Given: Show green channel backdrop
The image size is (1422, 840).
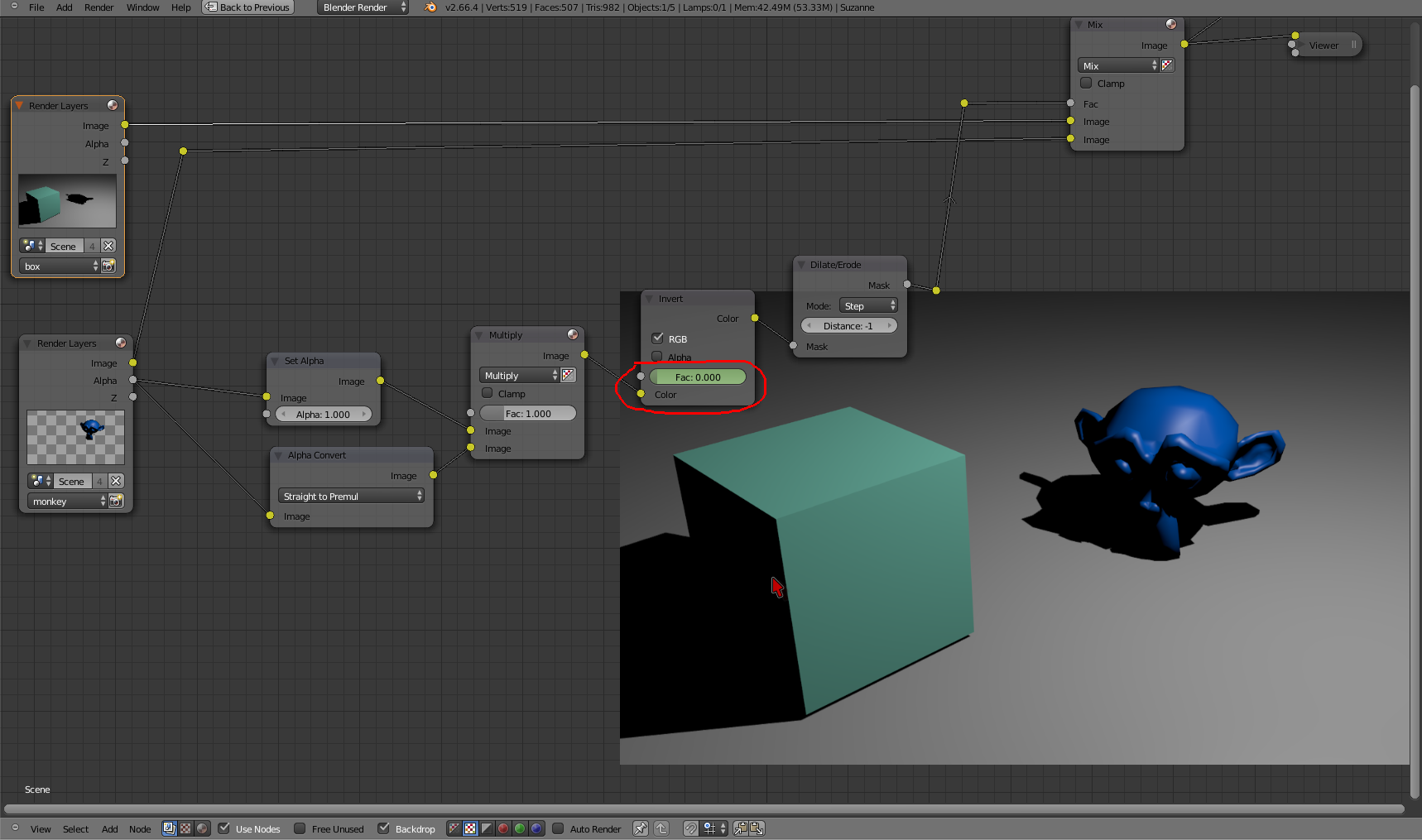Looking at the screenshot, I should [520, 828].
